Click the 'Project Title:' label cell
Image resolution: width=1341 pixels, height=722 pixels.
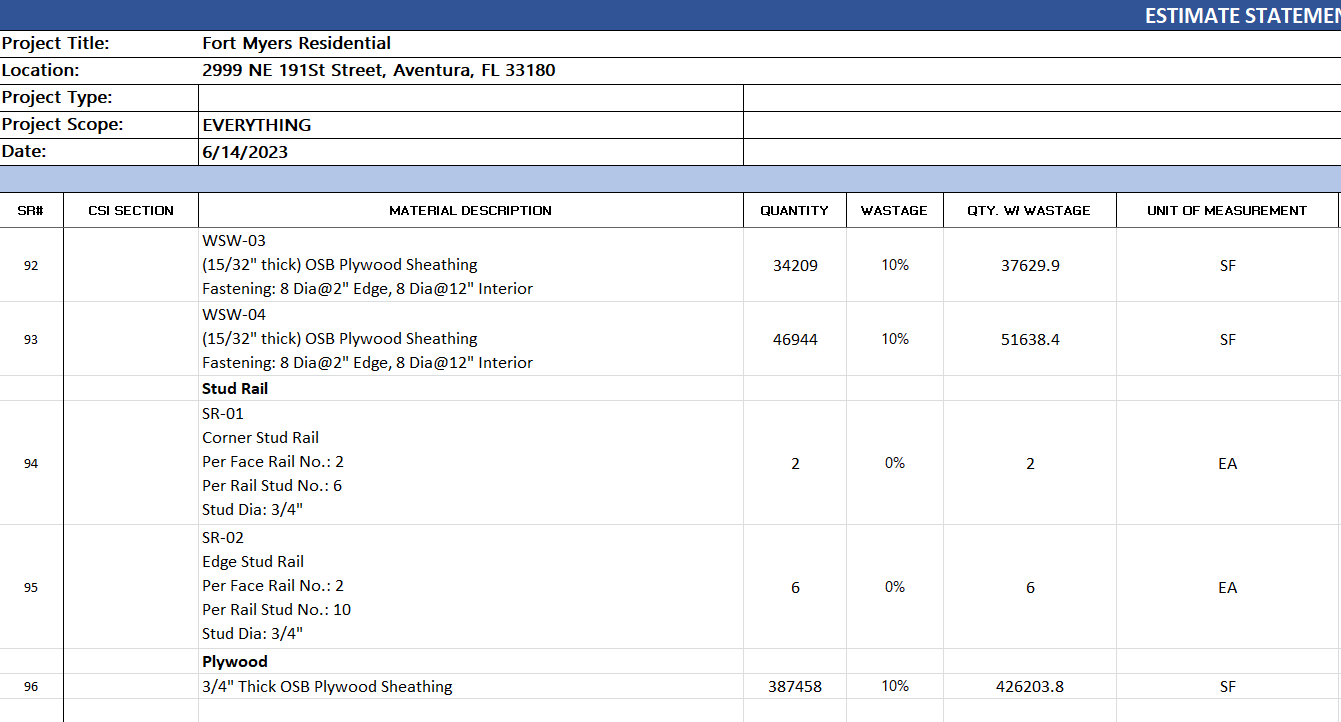(x=99, y=44)
